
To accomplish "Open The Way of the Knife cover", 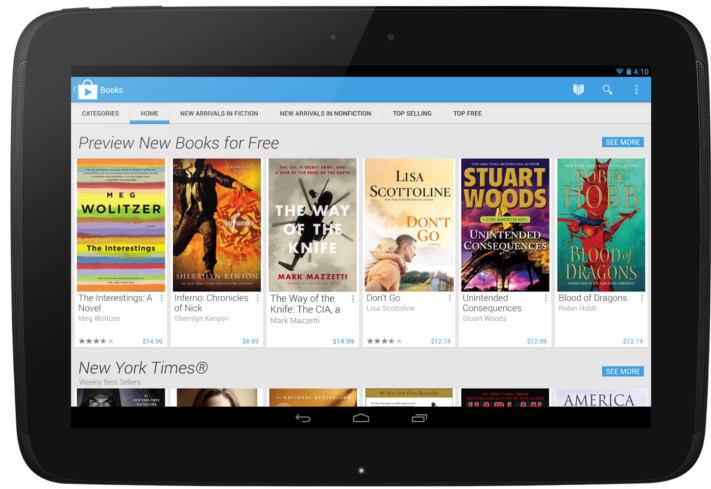I will [313, 225].
